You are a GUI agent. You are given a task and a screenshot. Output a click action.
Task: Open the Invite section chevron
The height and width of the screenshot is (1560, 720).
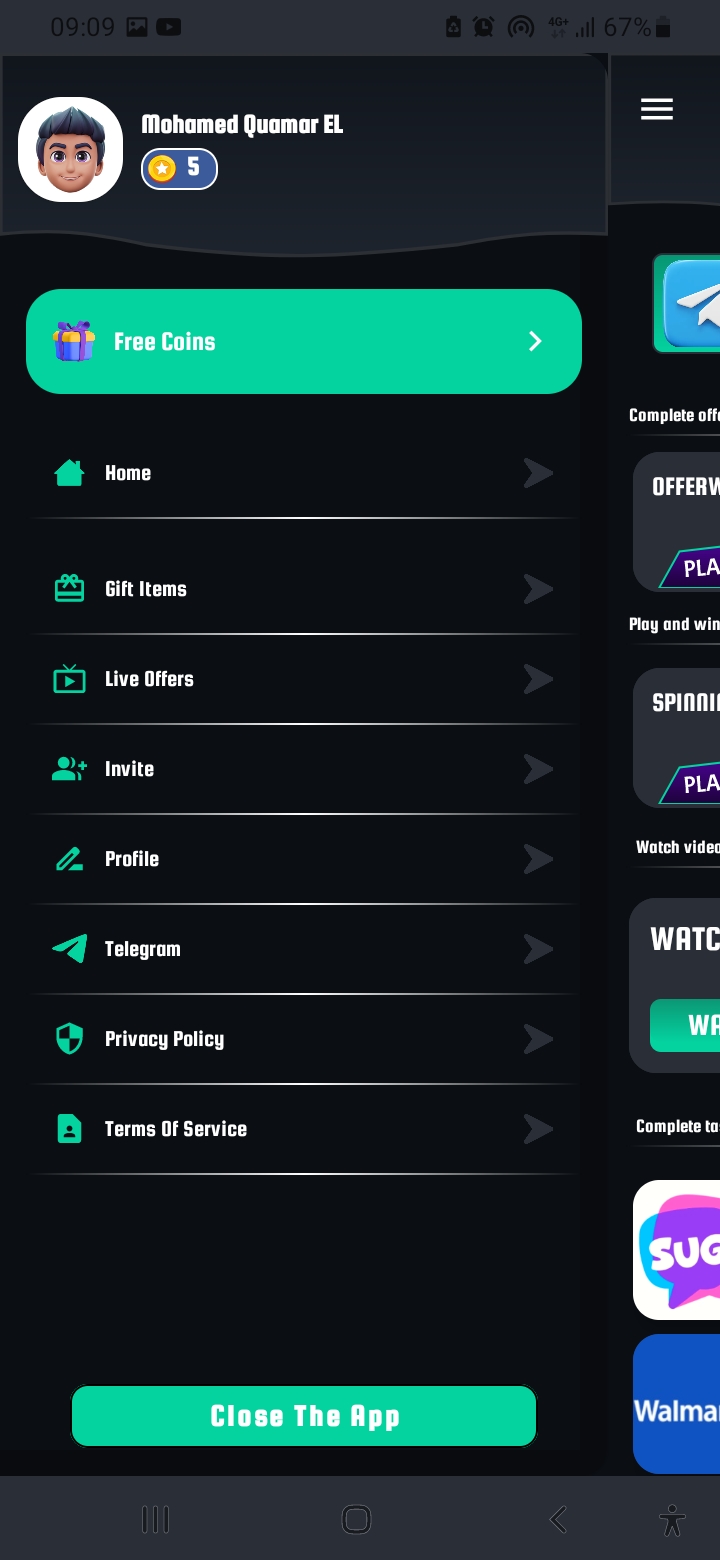coord(538,769)
